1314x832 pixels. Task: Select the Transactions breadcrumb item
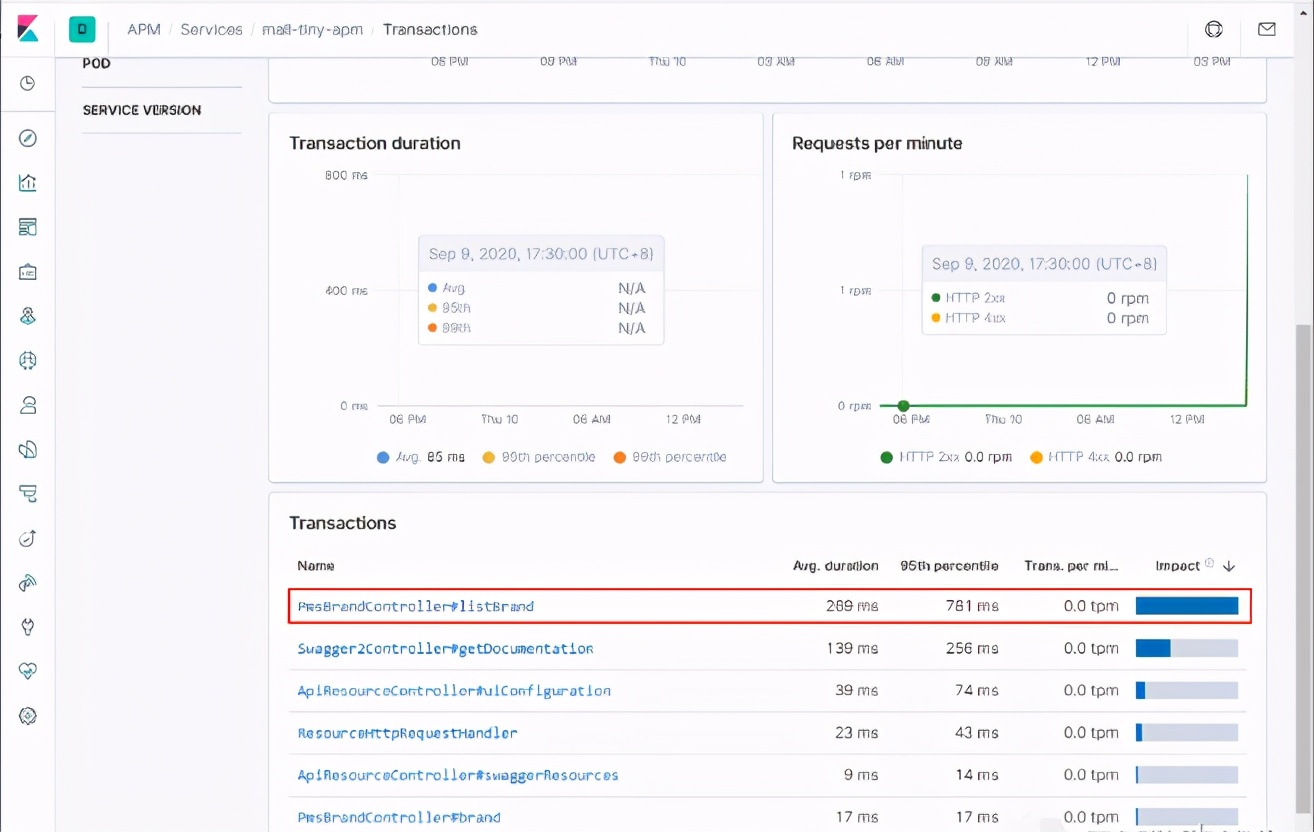point(430,30)
